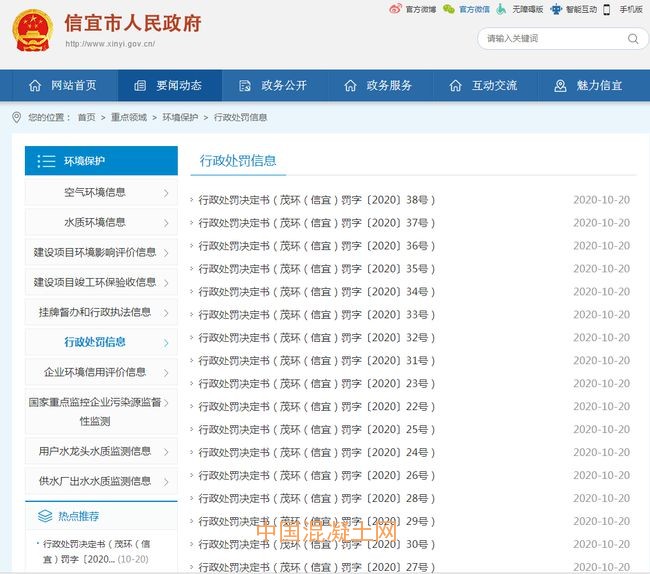Open the official Weibo icon link
Viewport: 650px width, 574px height.
395,9
